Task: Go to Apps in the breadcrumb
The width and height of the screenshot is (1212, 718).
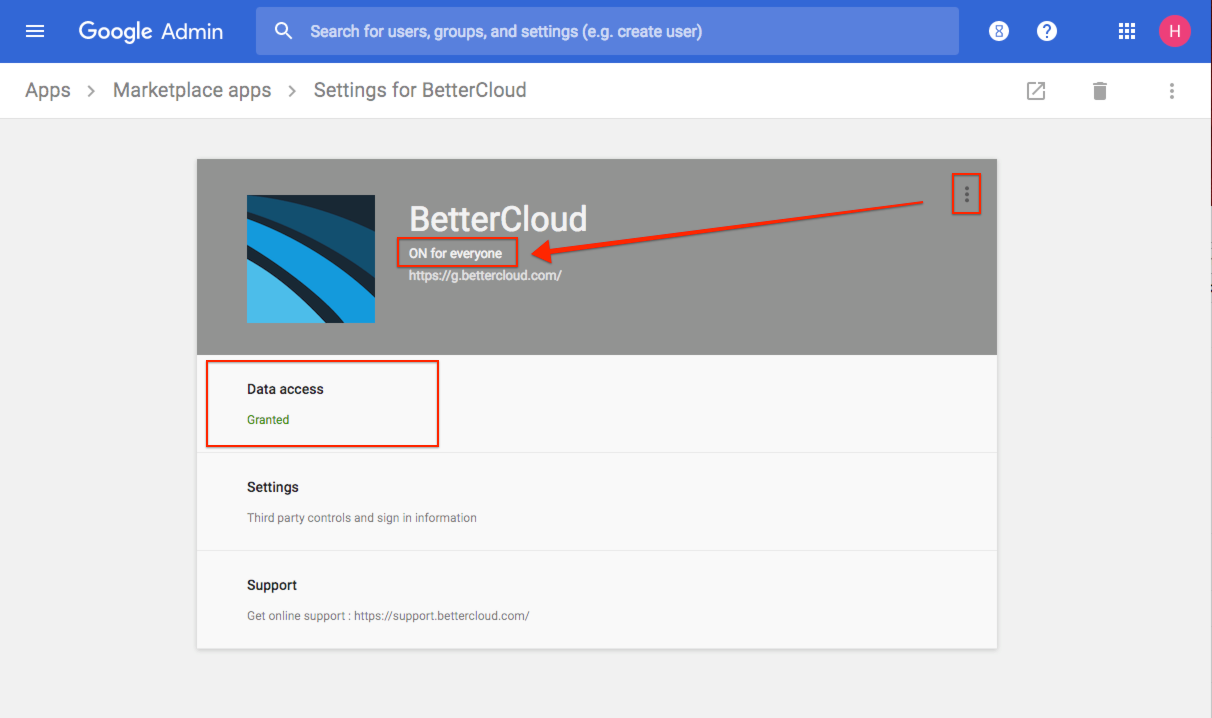Action: [47, 90]
